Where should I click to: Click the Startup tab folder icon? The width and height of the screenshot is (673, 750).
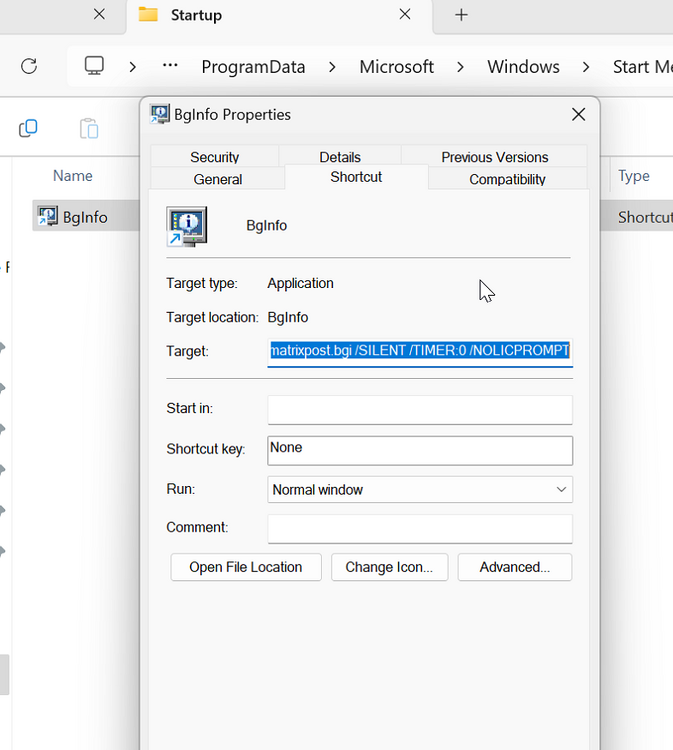pos(148,14)
